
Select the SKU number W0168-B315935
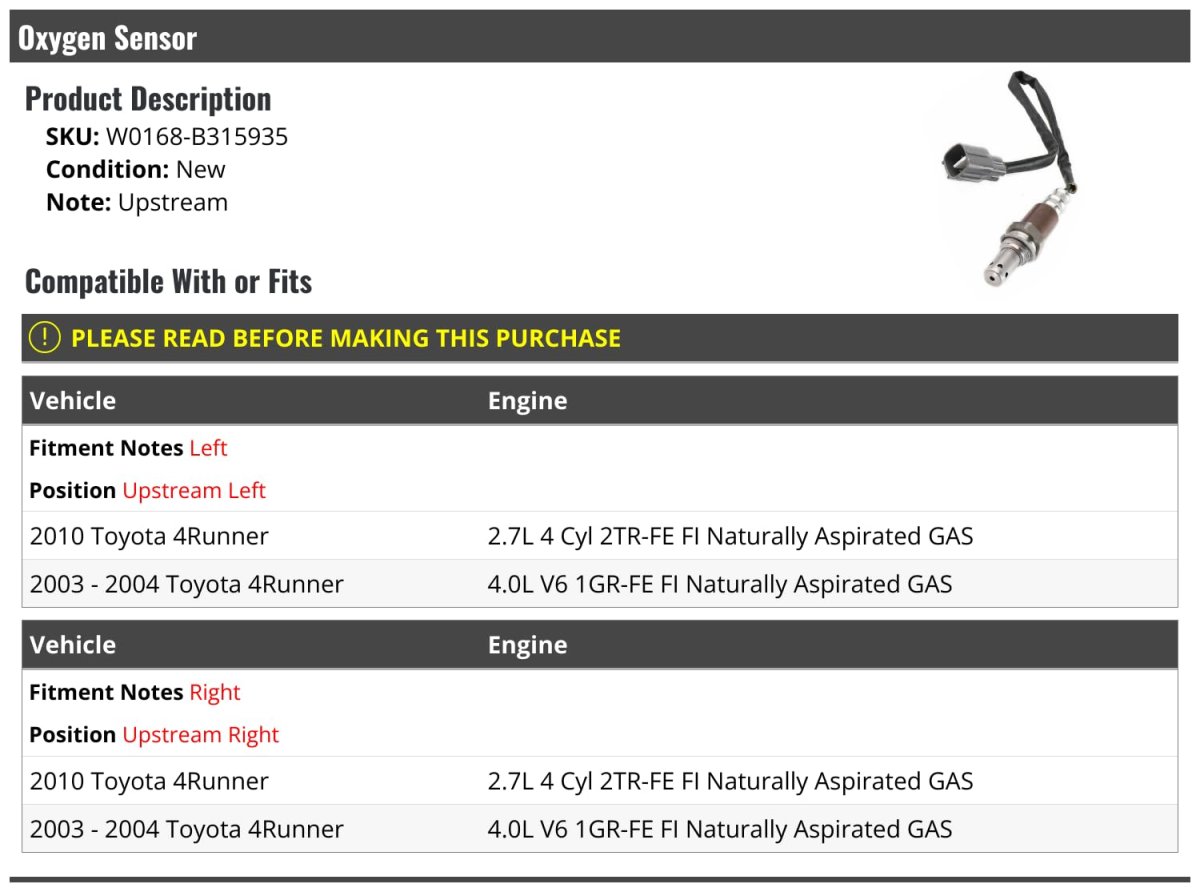(x=197, y=136)
